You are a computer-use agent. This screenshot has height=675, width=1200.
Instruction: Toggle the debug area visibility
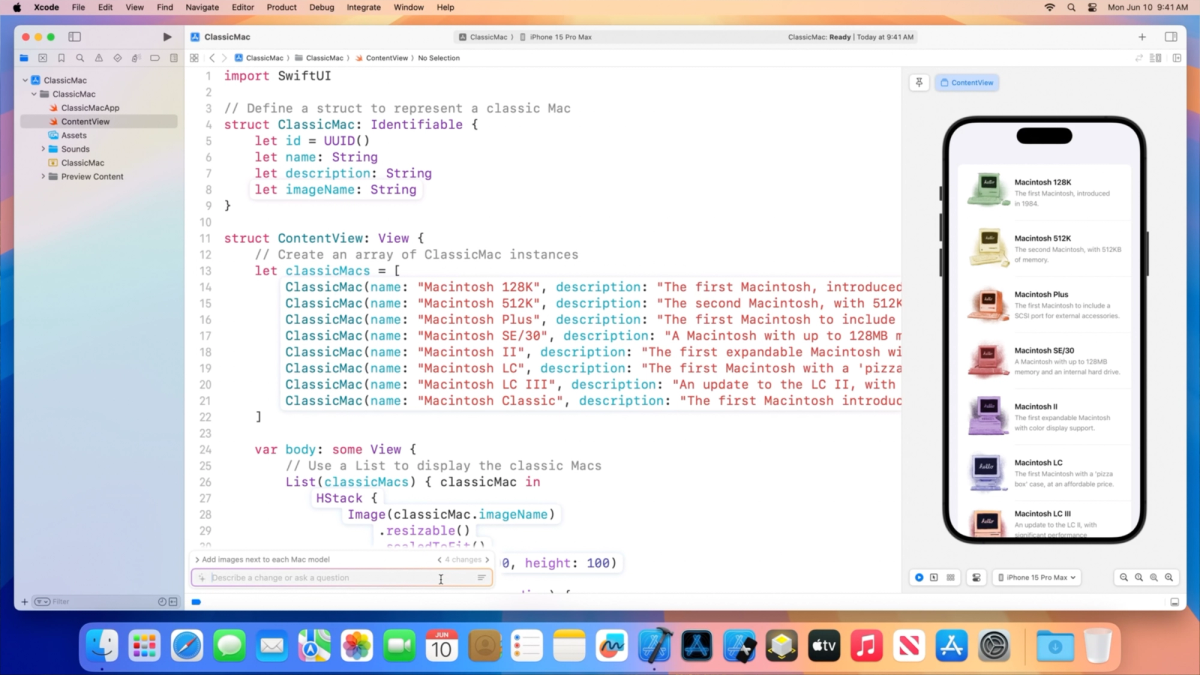(x=1174, y=601)
